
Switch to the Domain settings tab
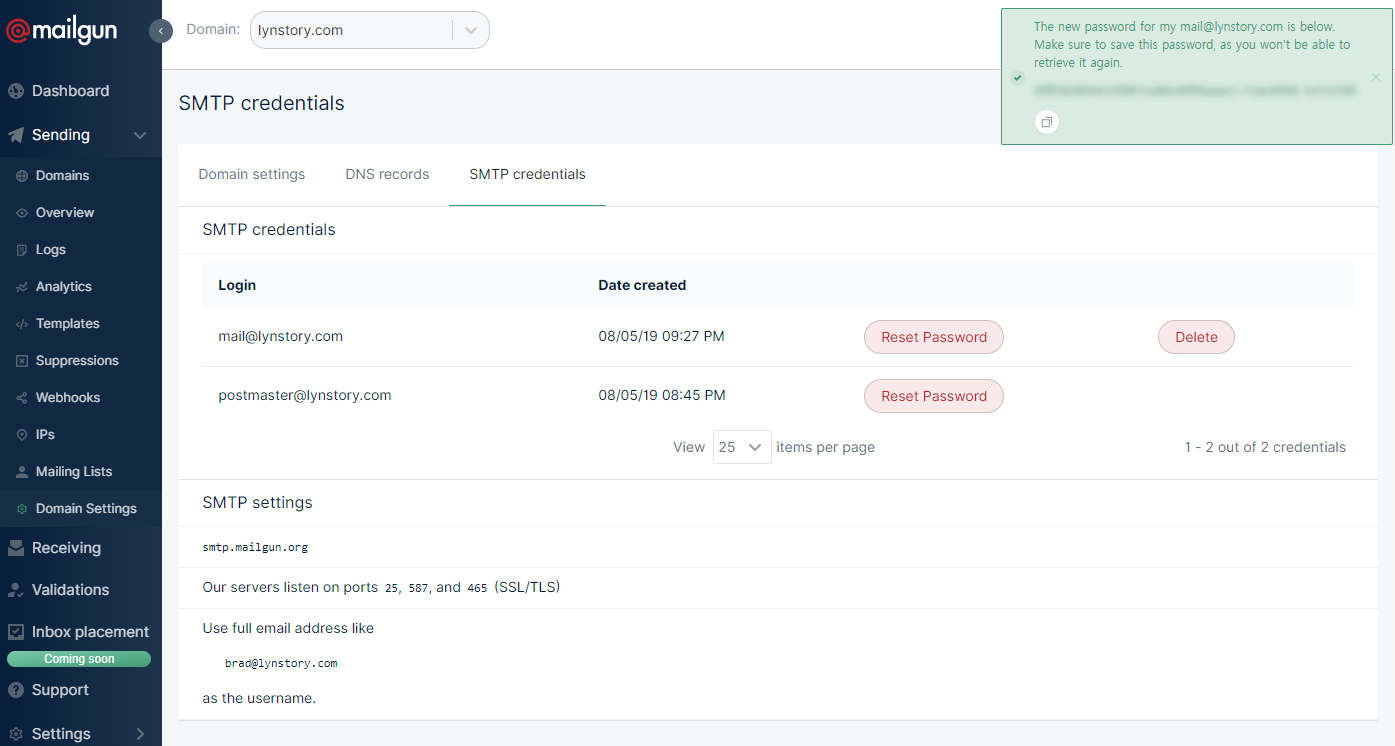click(x=252, y=174)
